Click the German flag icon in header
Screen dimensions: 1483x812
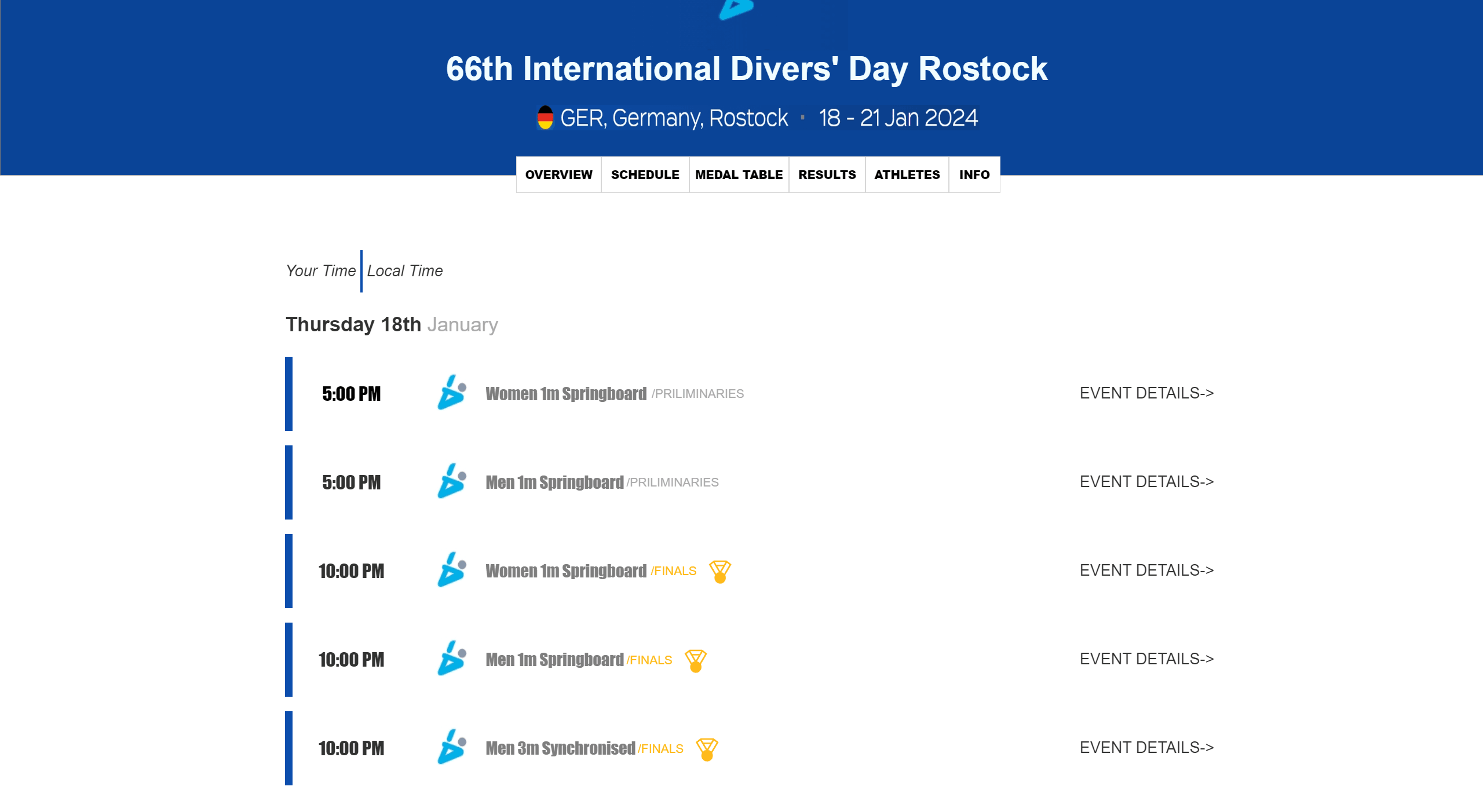(x=545, y=118)
